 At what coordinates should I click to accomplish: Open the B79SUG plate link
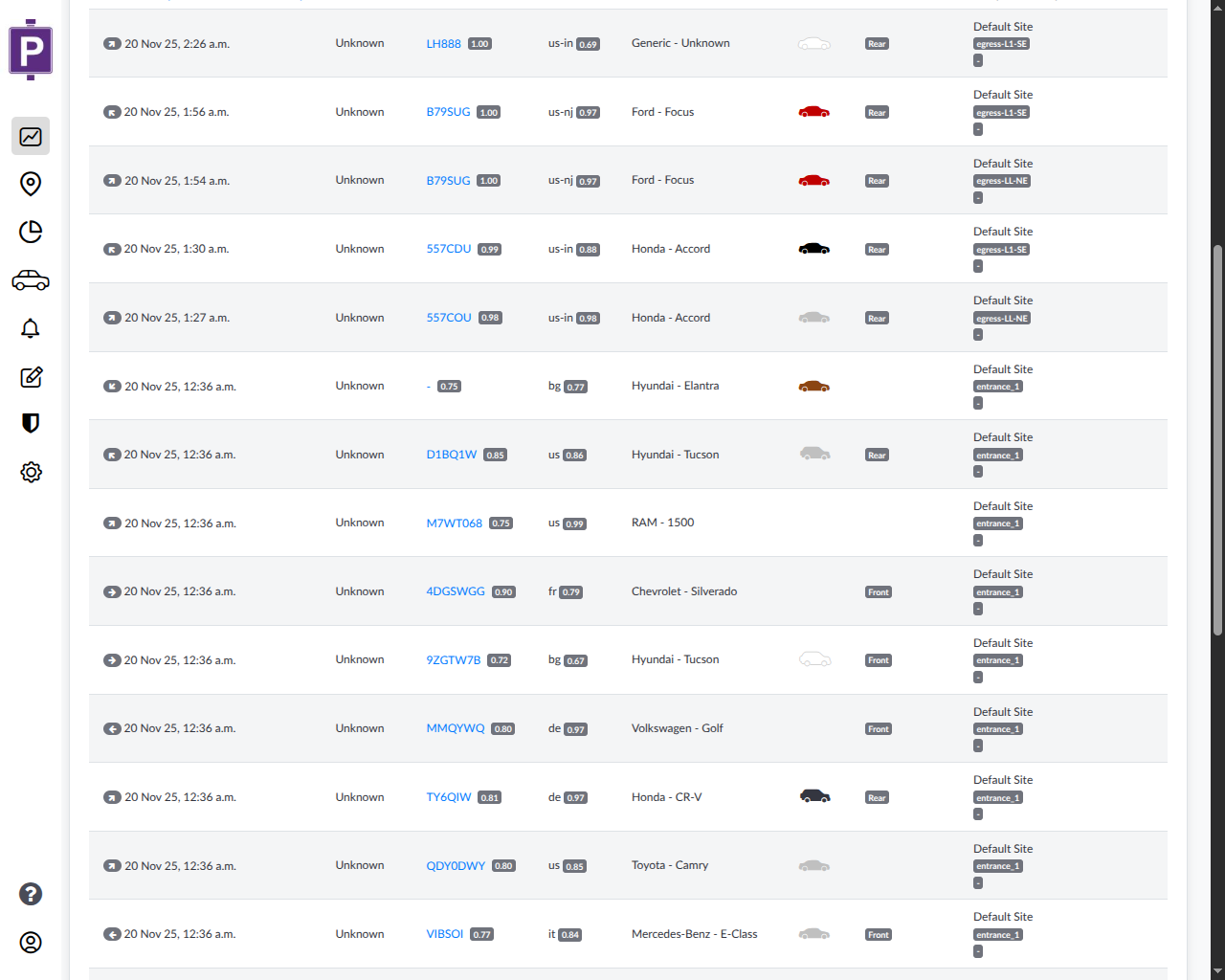point(447,111)
